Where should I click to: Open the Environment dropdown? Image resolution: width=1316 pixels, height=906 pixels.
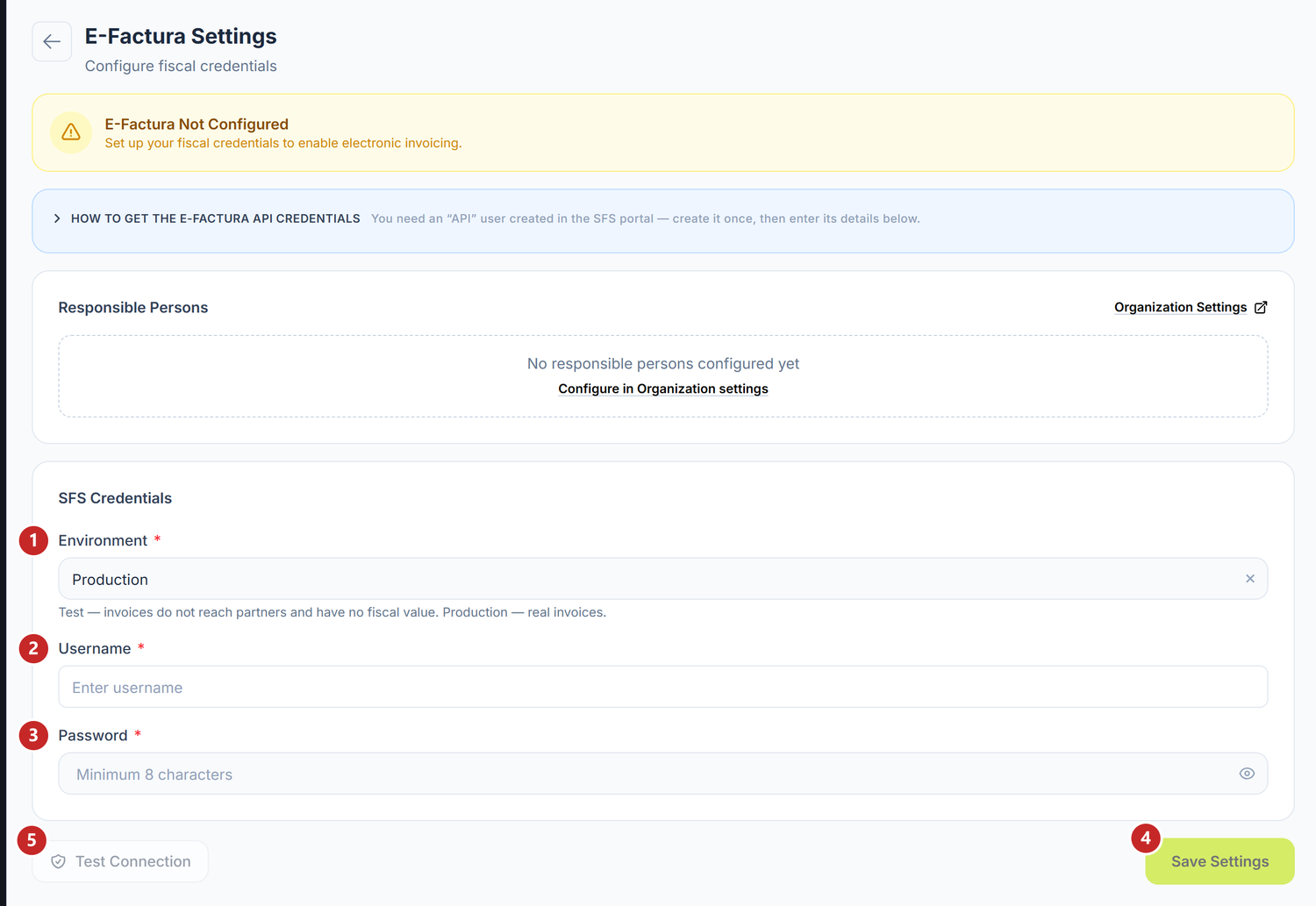click(663, 579)
